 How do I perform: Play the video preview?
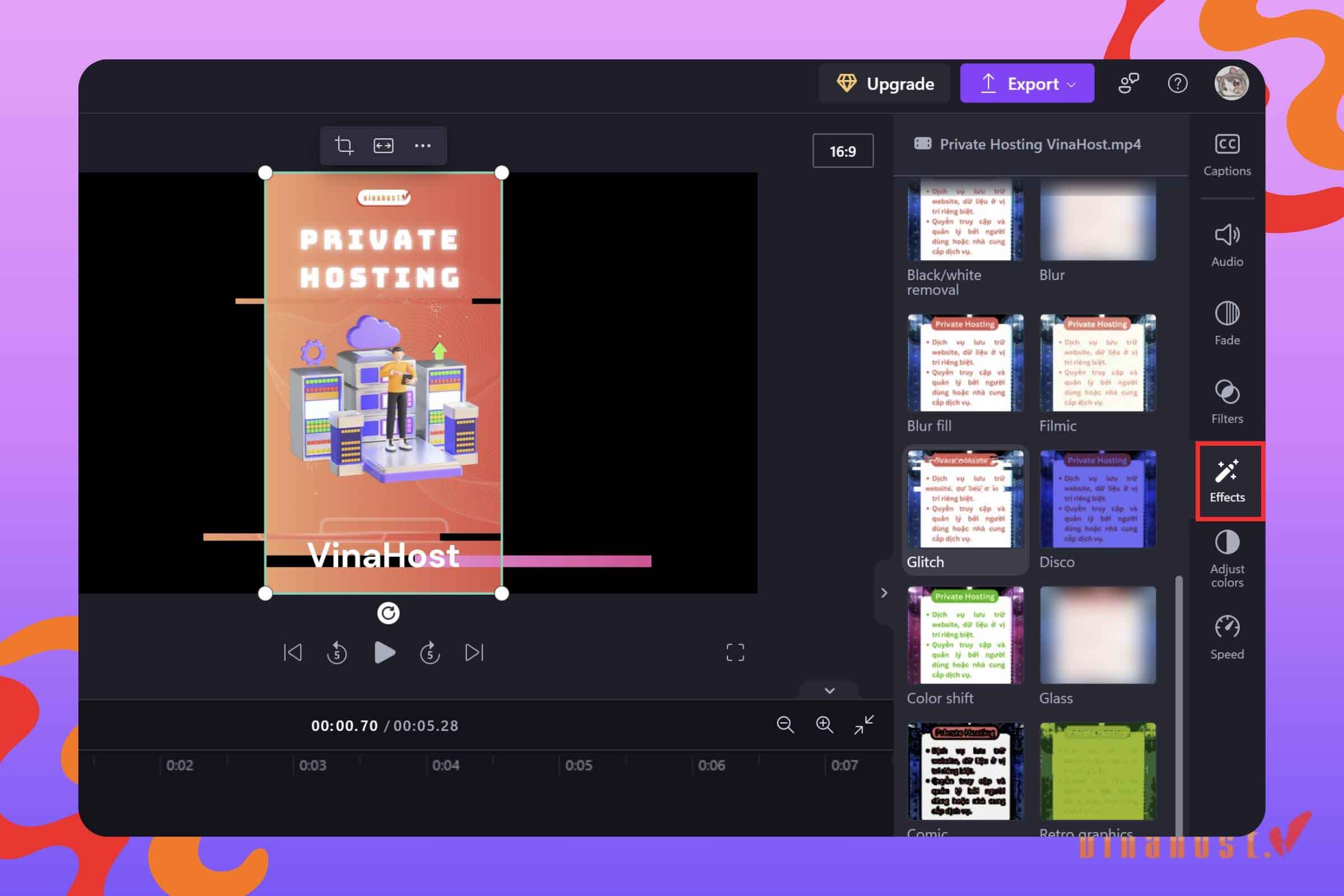[385, 652]
